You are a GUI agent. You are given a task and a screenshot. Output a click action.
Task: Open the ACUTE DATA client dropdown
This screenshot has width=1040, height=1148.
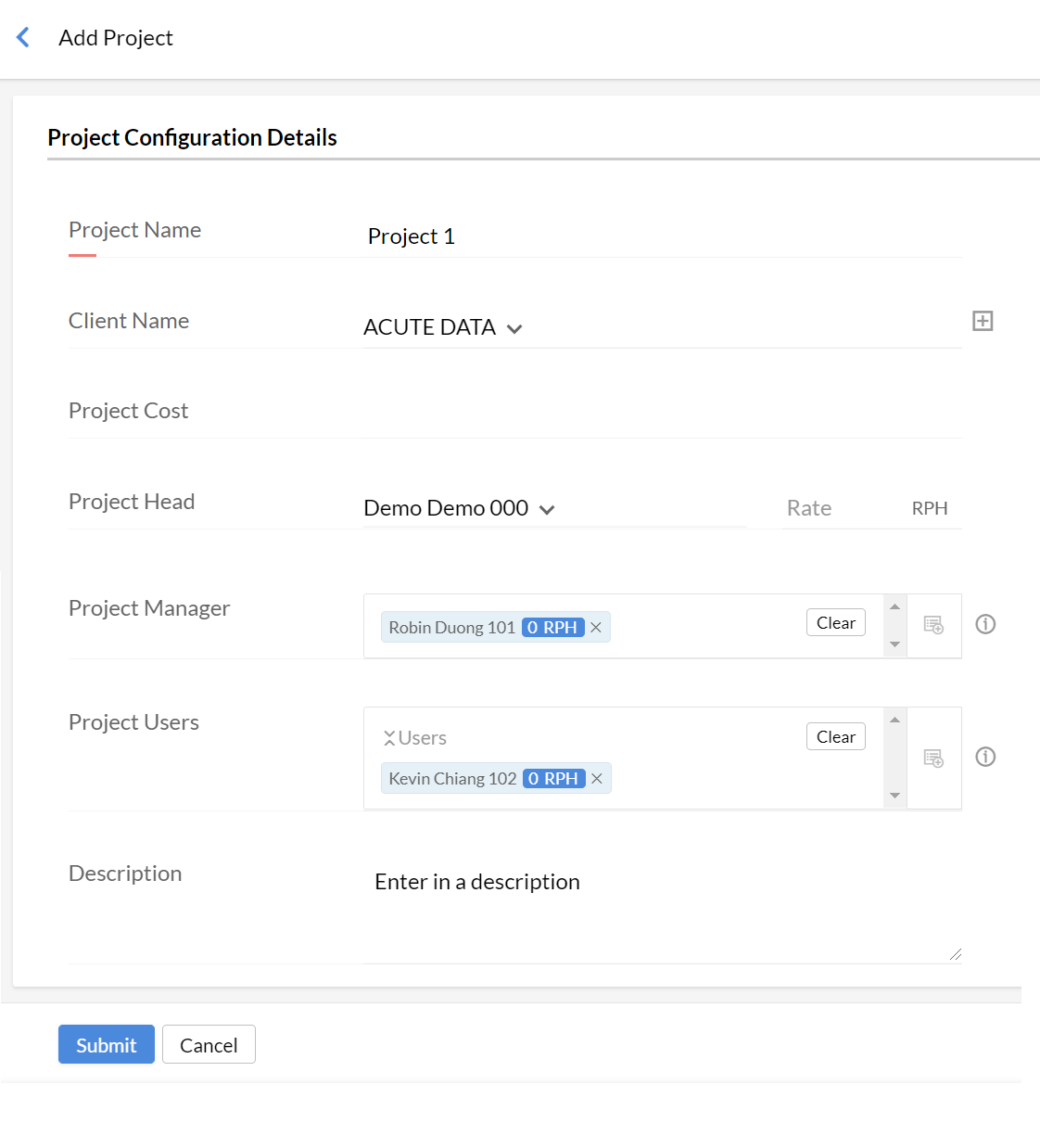[443, 327]
